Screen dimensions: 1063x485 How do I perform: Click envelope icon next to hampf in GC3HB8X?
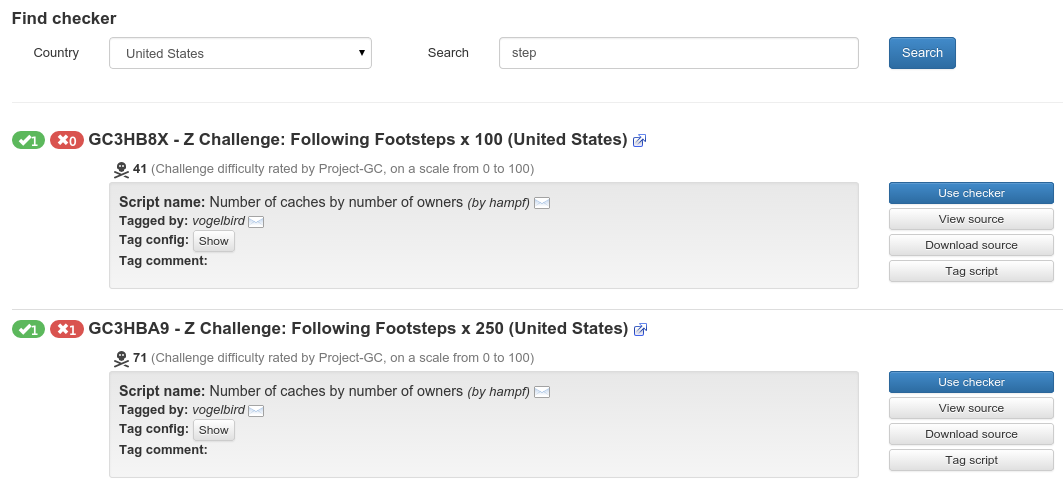[542, 203]
